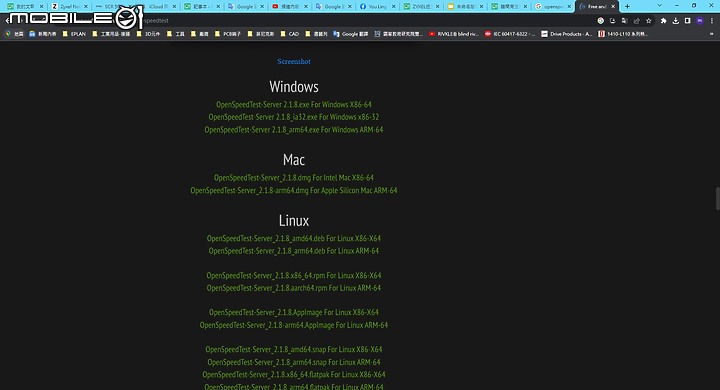The height and width of the screenshot is (390, 720).
Task: Open the EPLAN bookmark folder
Action: 74,34
